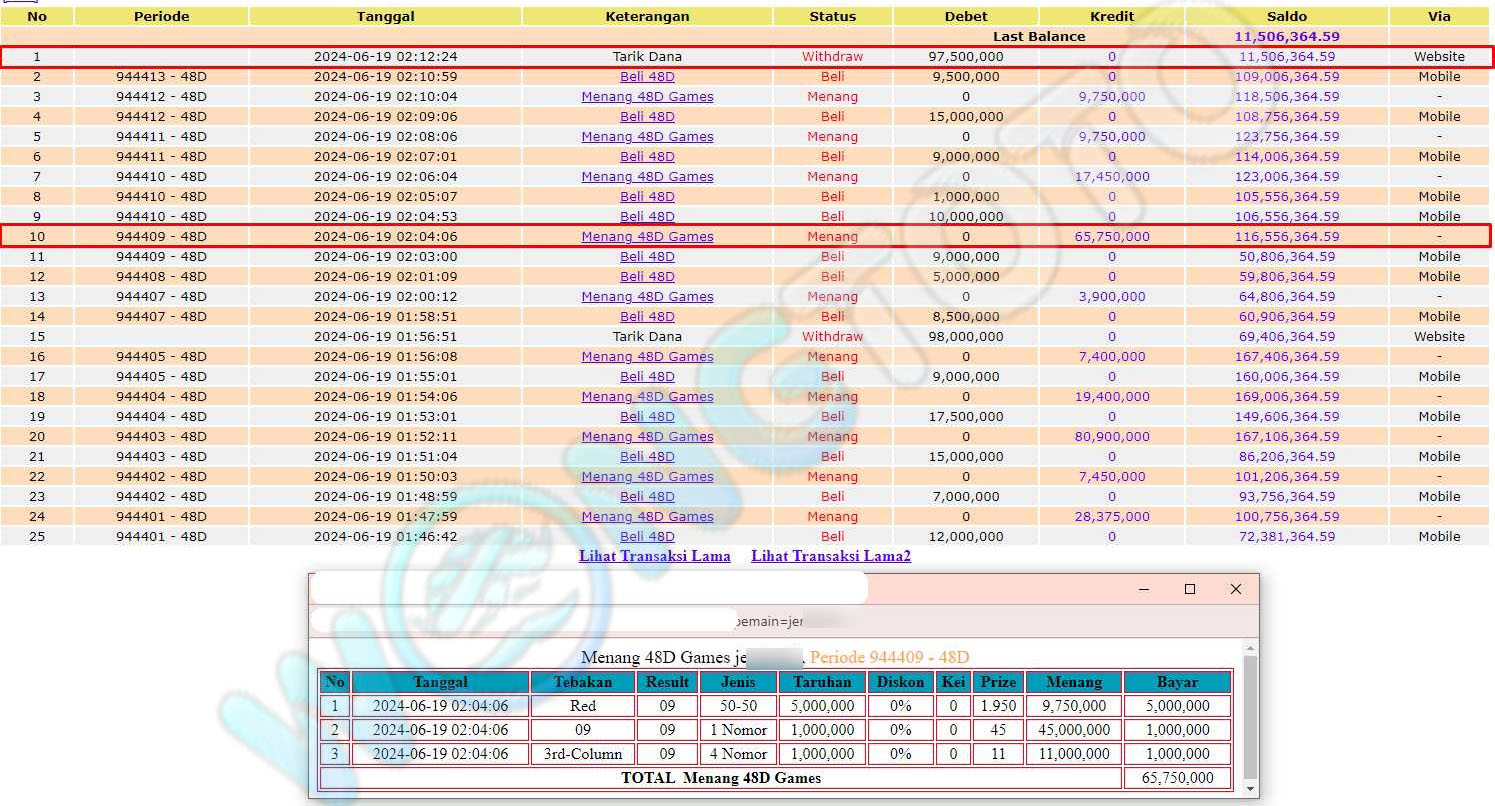Viewport: 1495px width, 806px height.
Task: Open Lihat Transaksi Lama2 link
Action: coord(830,556)
